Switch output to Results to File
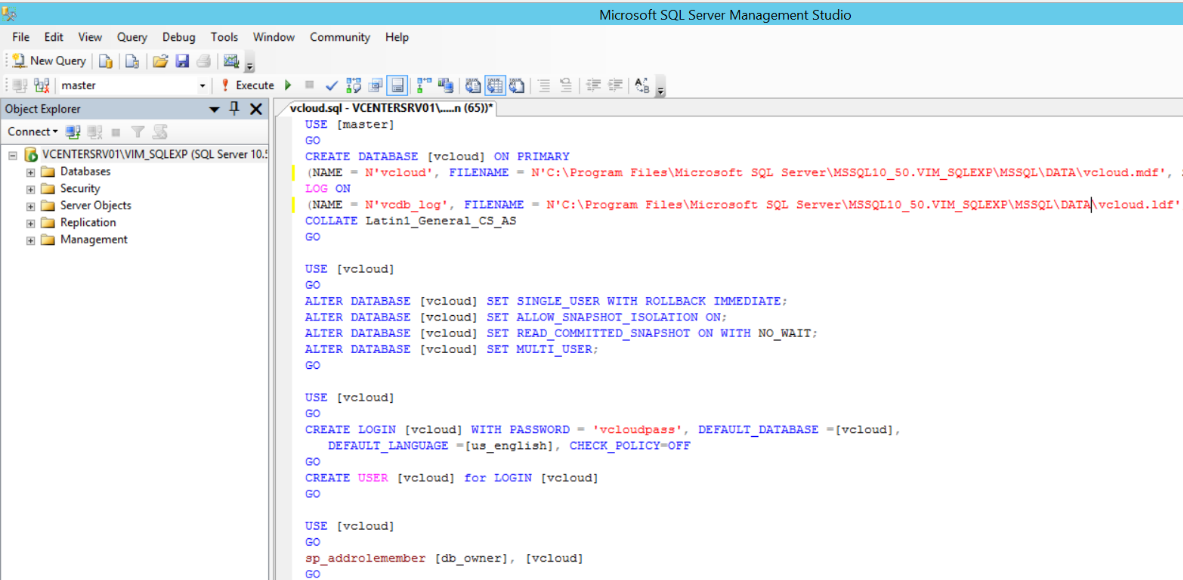 [516, 85]
